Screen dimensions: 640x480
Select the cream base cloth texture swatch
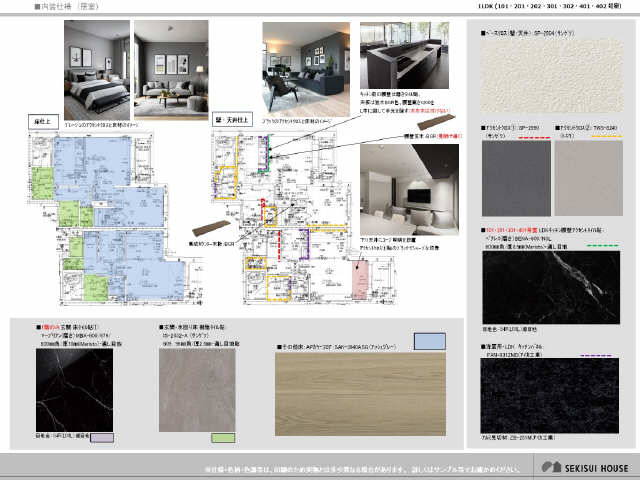551,76
